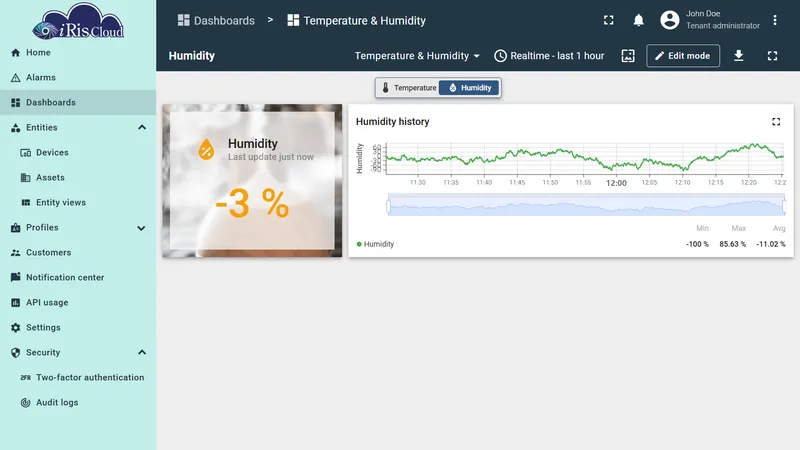The image size is (800, 450).
Task: Click the Humidity value card
Action: click(x=252, y=181)
